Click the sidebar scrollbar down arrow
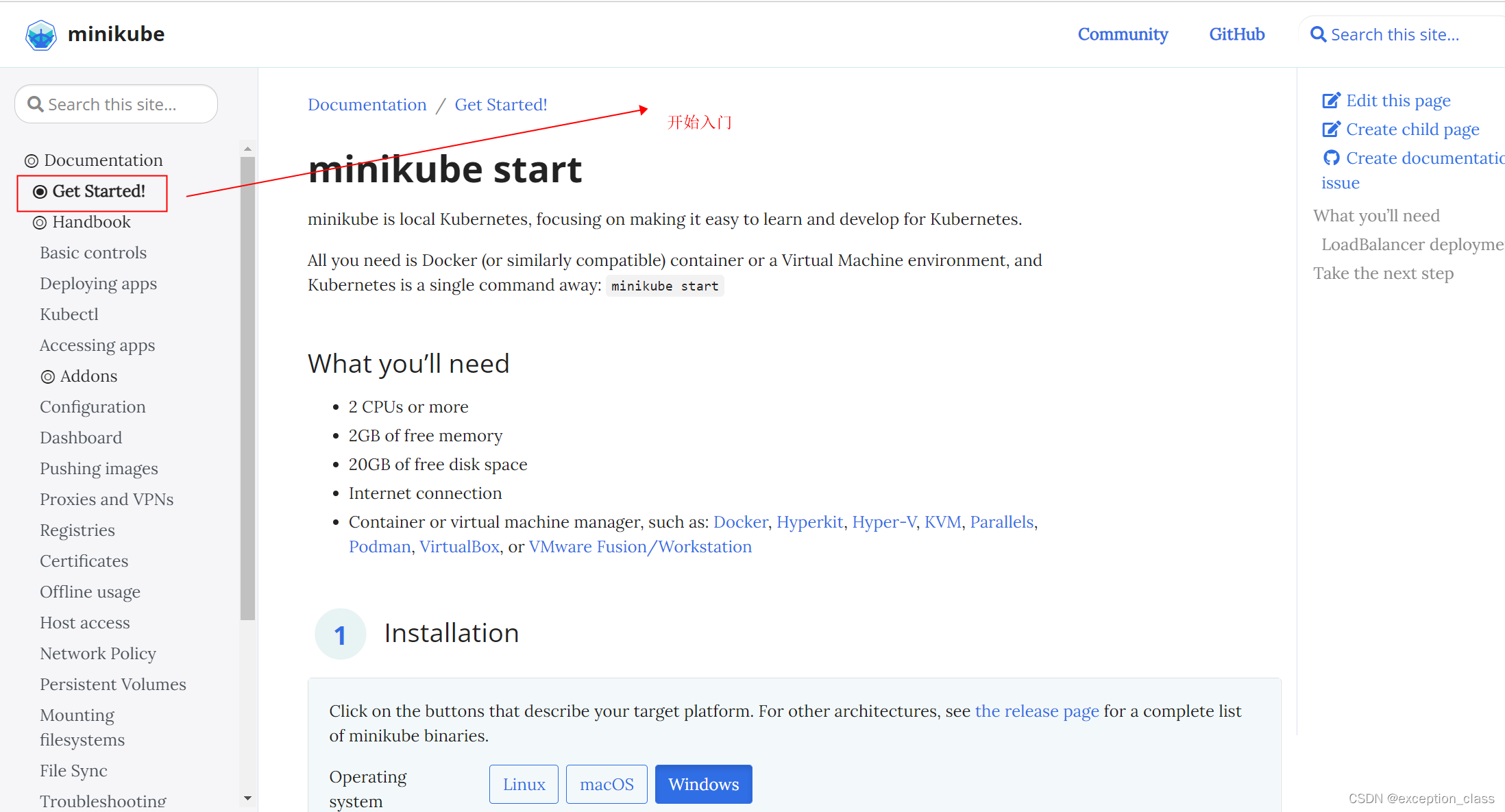 tap(247, 798)
